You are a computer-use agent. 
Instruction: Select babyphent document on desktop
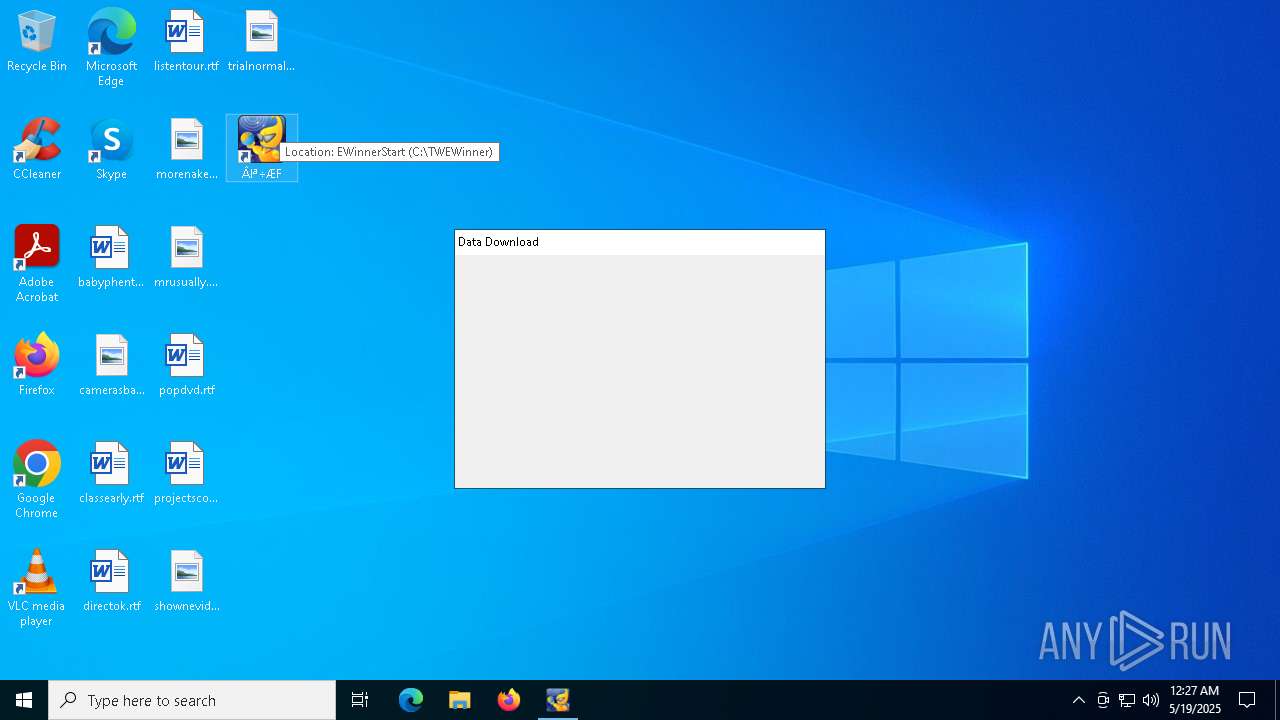tap(111, 257)
